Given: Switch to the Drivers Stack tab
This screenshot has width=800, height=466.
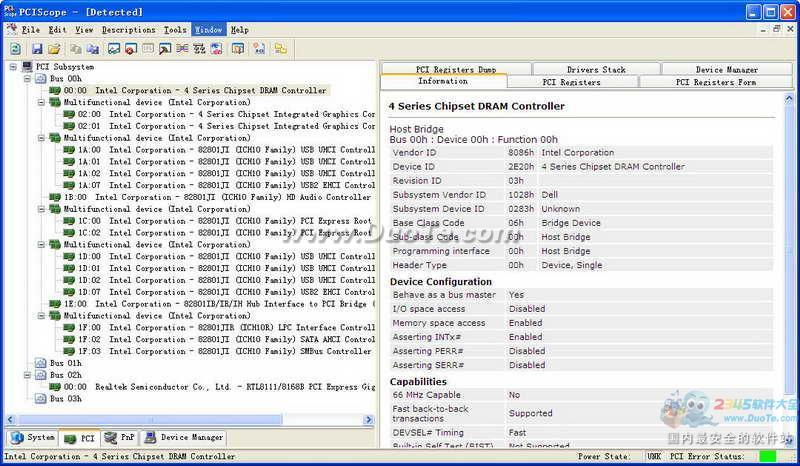Looking at the screenshot, I should pos(596,69).
